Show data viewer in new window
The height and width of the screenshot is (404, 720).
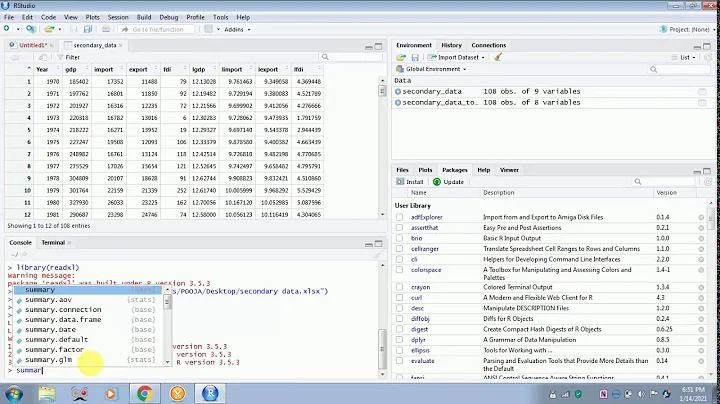point(43,57)
